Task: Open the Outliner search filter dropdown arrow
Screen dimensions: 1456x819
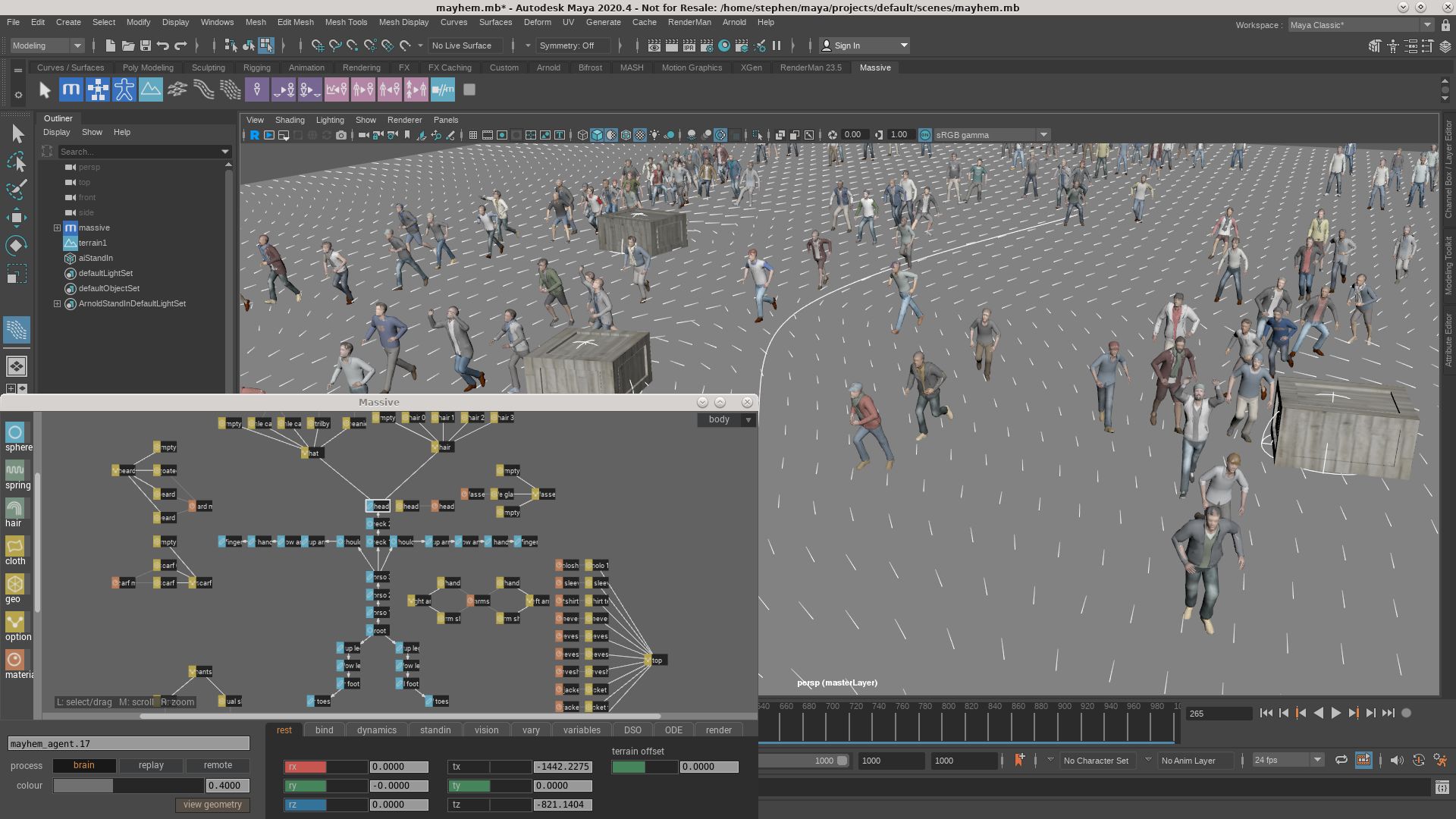Action: pyautogui.click(x=224, y=152)
